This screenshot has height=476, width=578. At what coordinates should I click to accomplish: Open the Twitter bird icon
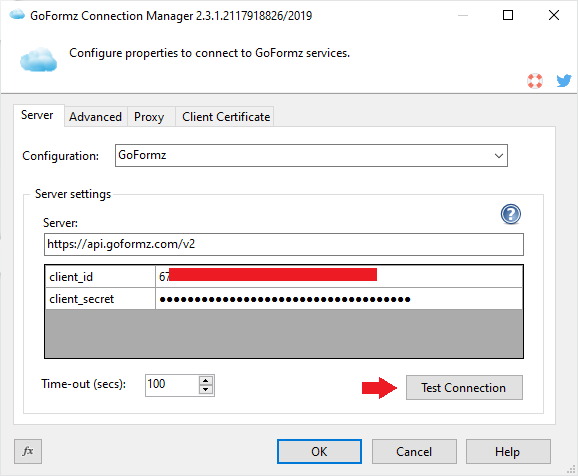(564, 80)
